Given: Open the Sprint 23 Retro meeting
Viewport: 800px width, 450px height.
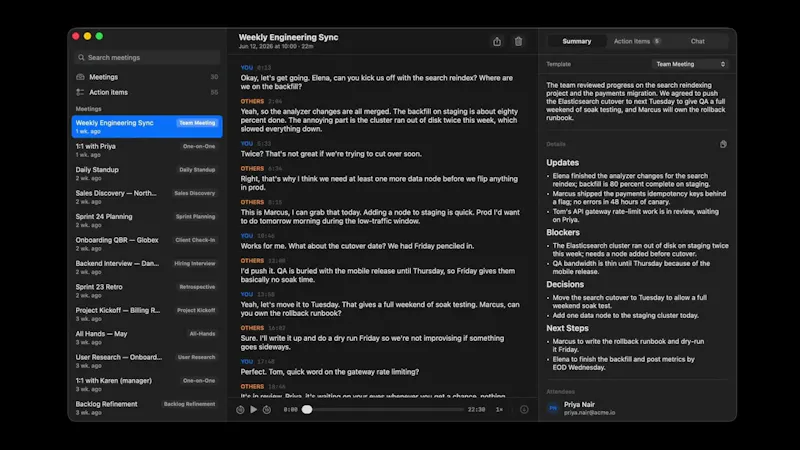Looking at the screenshot, I should [x=147, y=291].
